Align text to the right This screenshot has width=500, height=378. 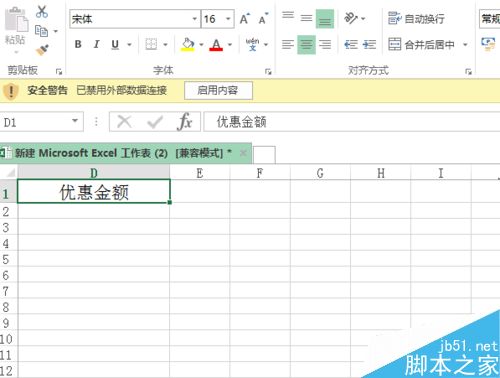tap(325, 44)
